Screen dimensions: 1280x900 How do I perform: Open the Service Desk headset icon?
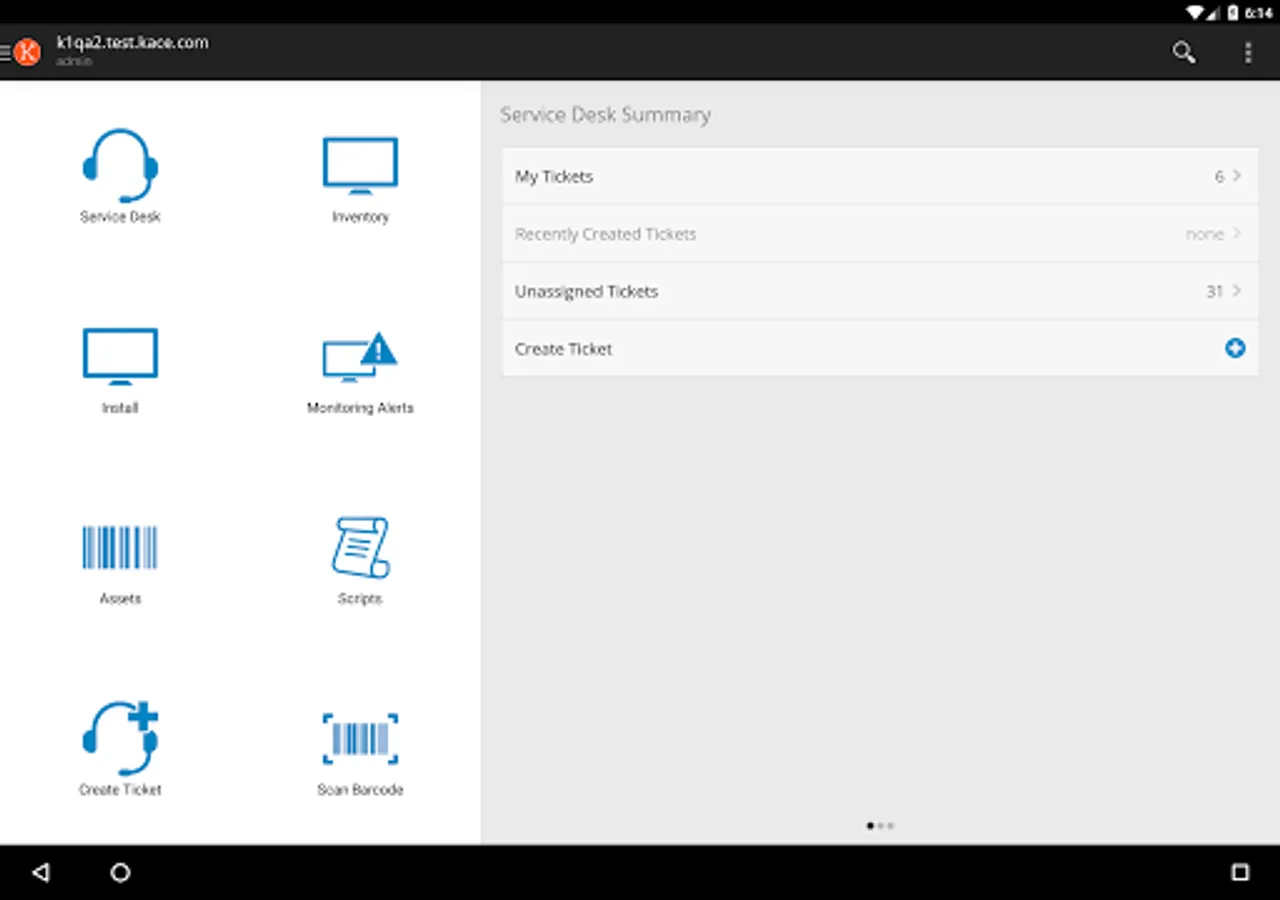[x=120, y=166]
